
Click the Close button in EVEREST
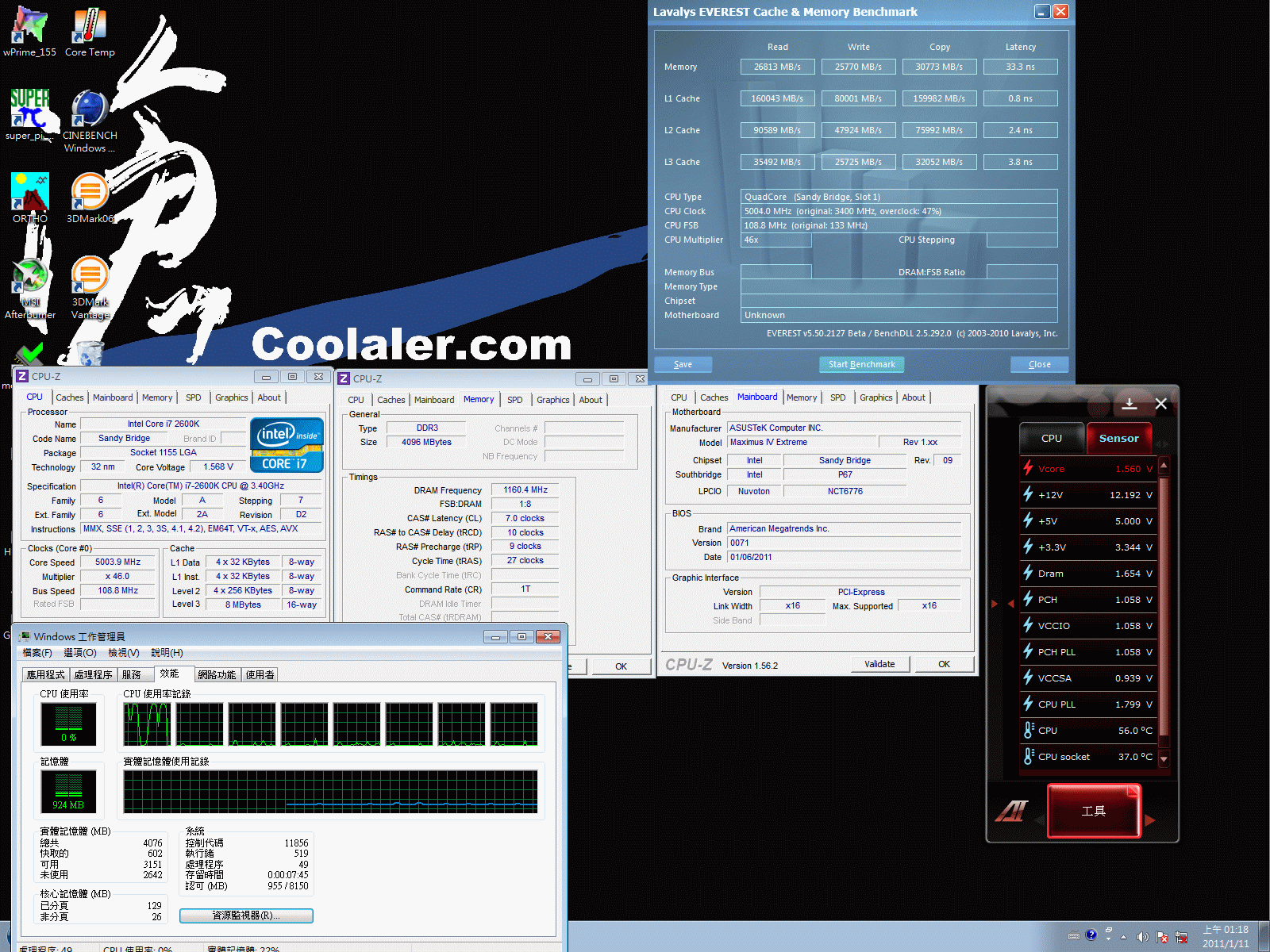coord(1040,364)
